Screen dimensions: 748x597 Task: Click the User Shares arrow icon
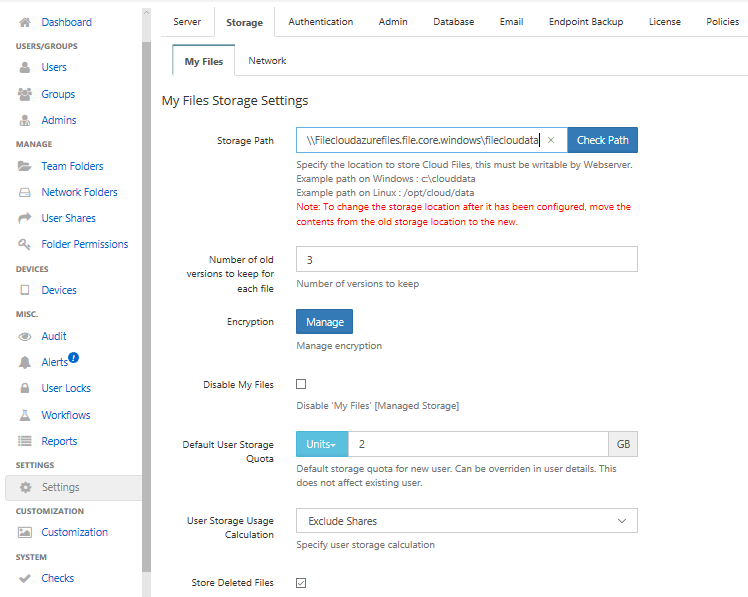[25, 218]
